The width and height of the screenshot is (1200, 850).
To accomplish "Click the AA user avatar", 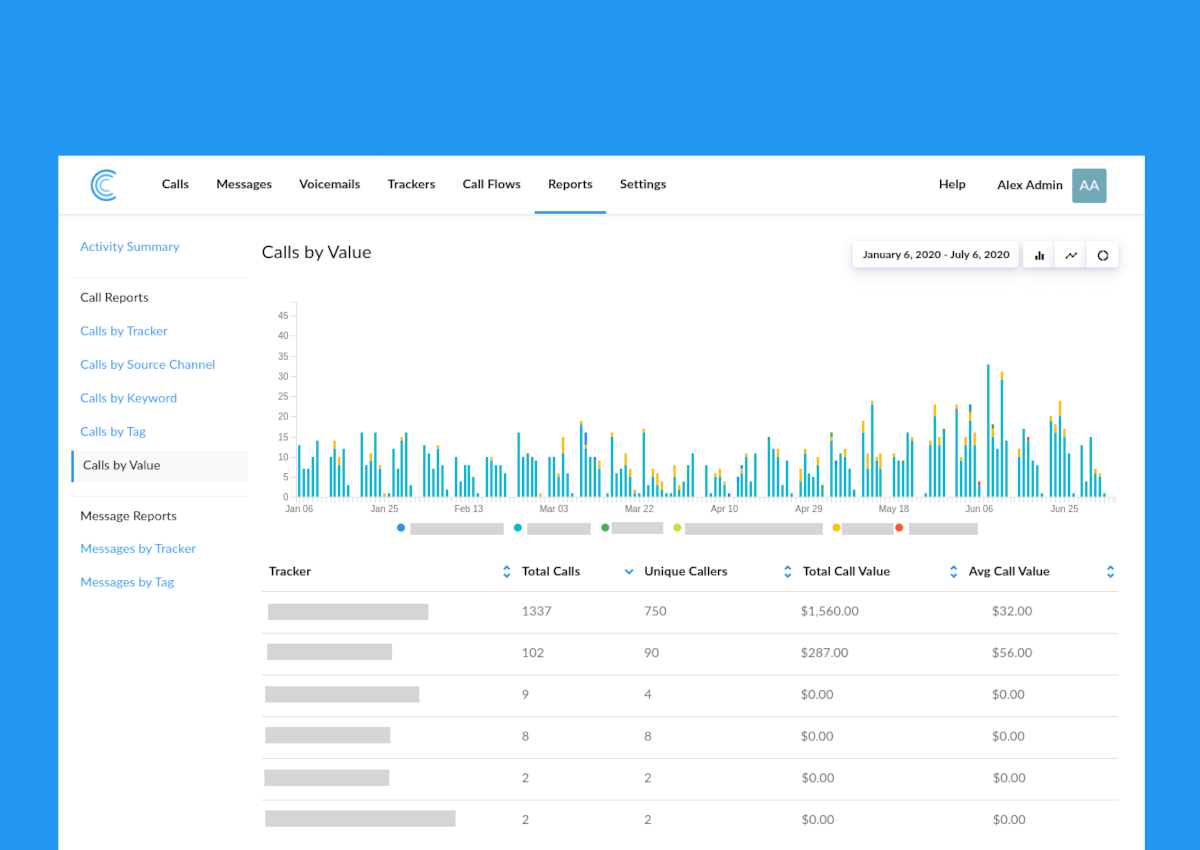I will [1089, 185].
